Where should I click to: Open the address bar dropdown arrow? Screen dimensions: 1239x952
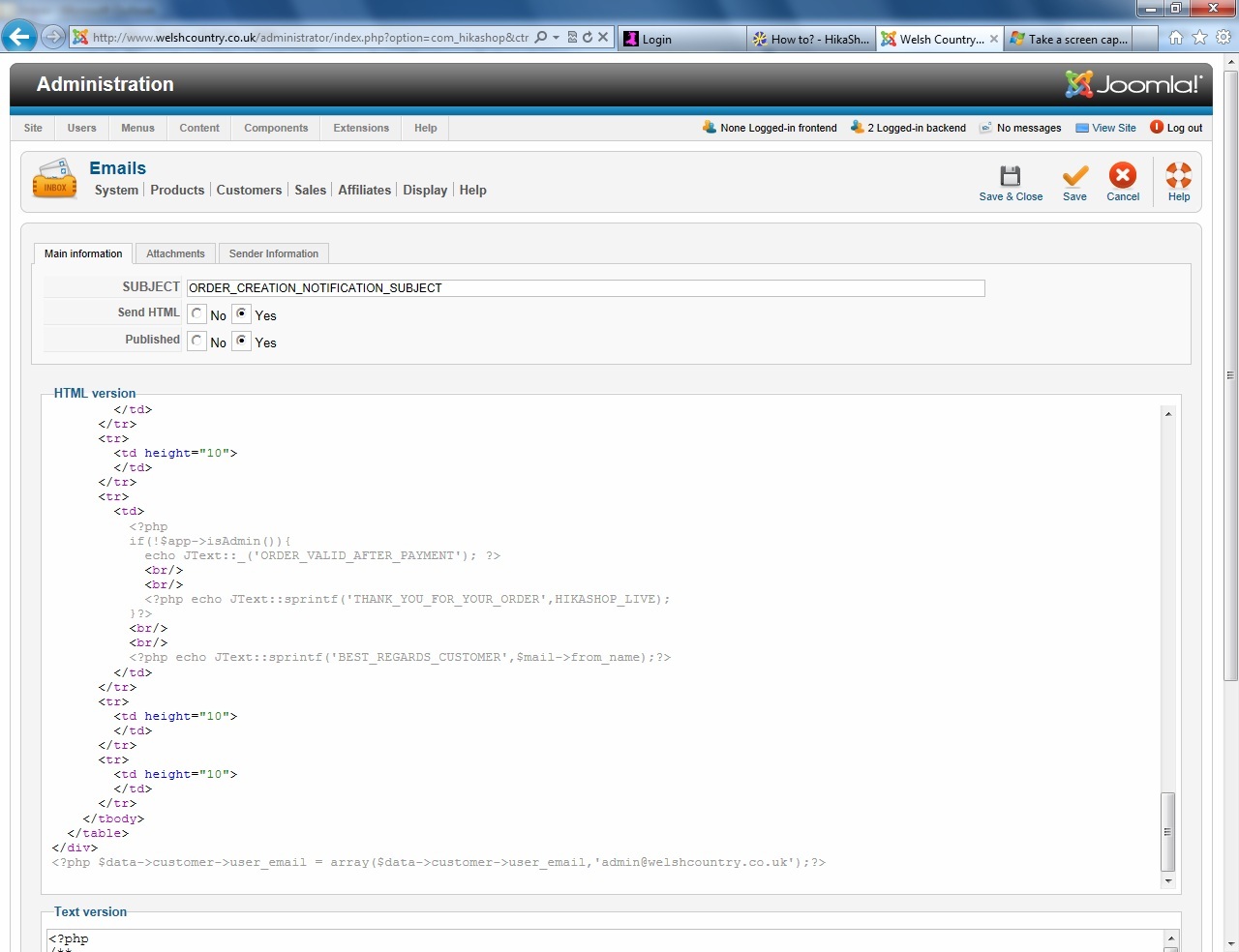pos(557,38)
